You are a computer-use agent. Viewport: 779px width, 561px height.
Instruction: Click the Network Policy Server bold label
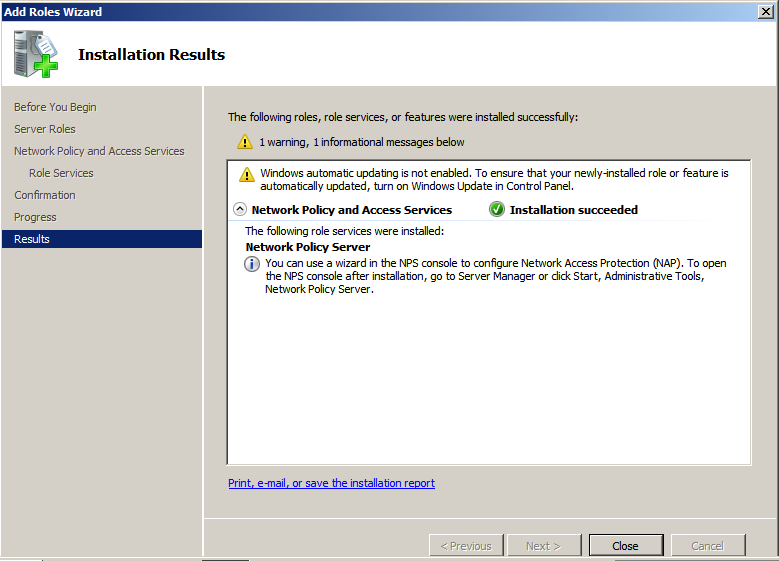point(308,247)
